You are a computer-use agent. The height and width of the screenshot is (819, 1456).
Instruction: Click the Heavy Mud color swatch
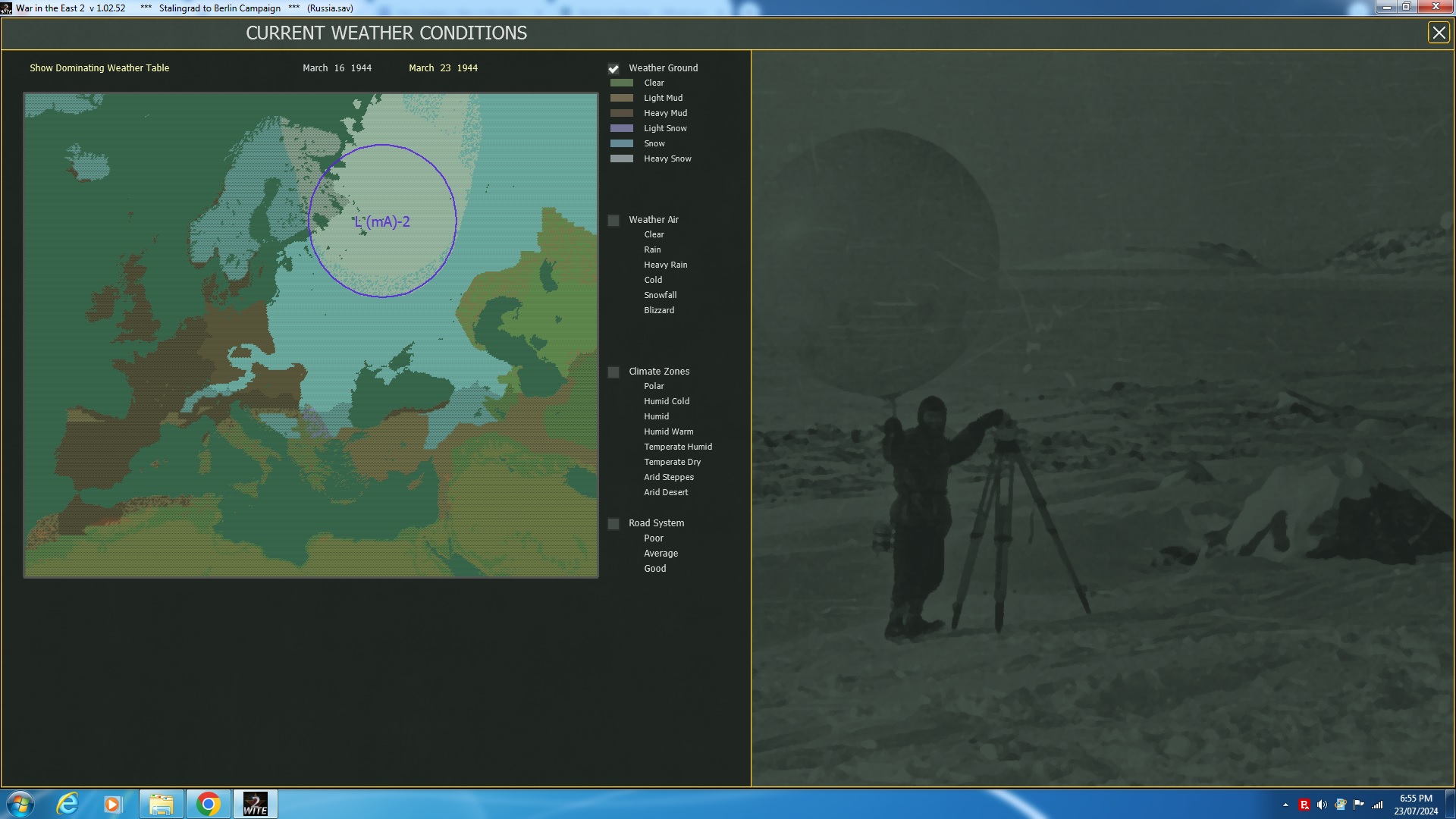(x=621, y=114)
